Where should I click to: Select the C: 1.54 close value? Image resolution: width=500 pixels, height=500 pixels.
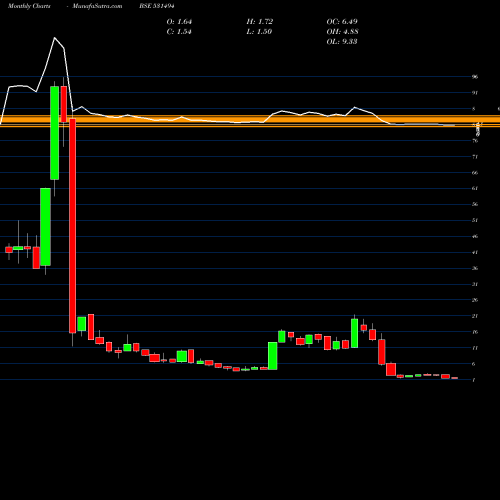click(179, 32)
